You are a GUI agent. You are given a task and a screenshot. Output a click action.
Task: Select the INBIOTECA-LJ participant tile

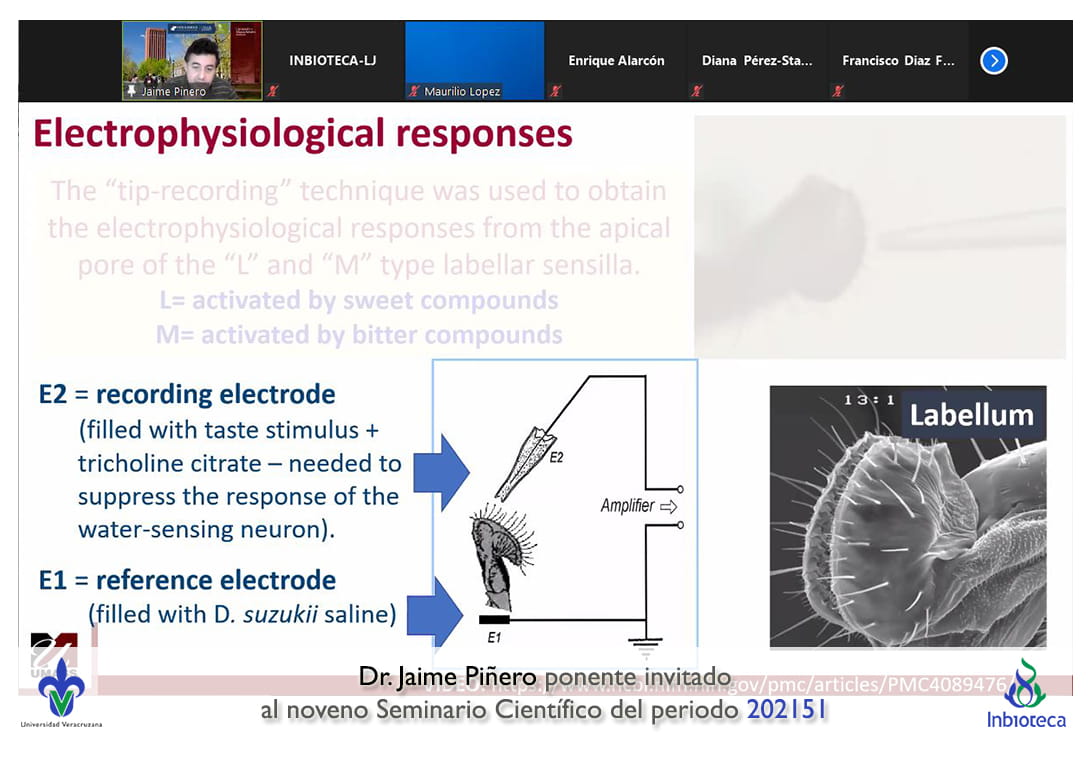(x=332, y=61)
